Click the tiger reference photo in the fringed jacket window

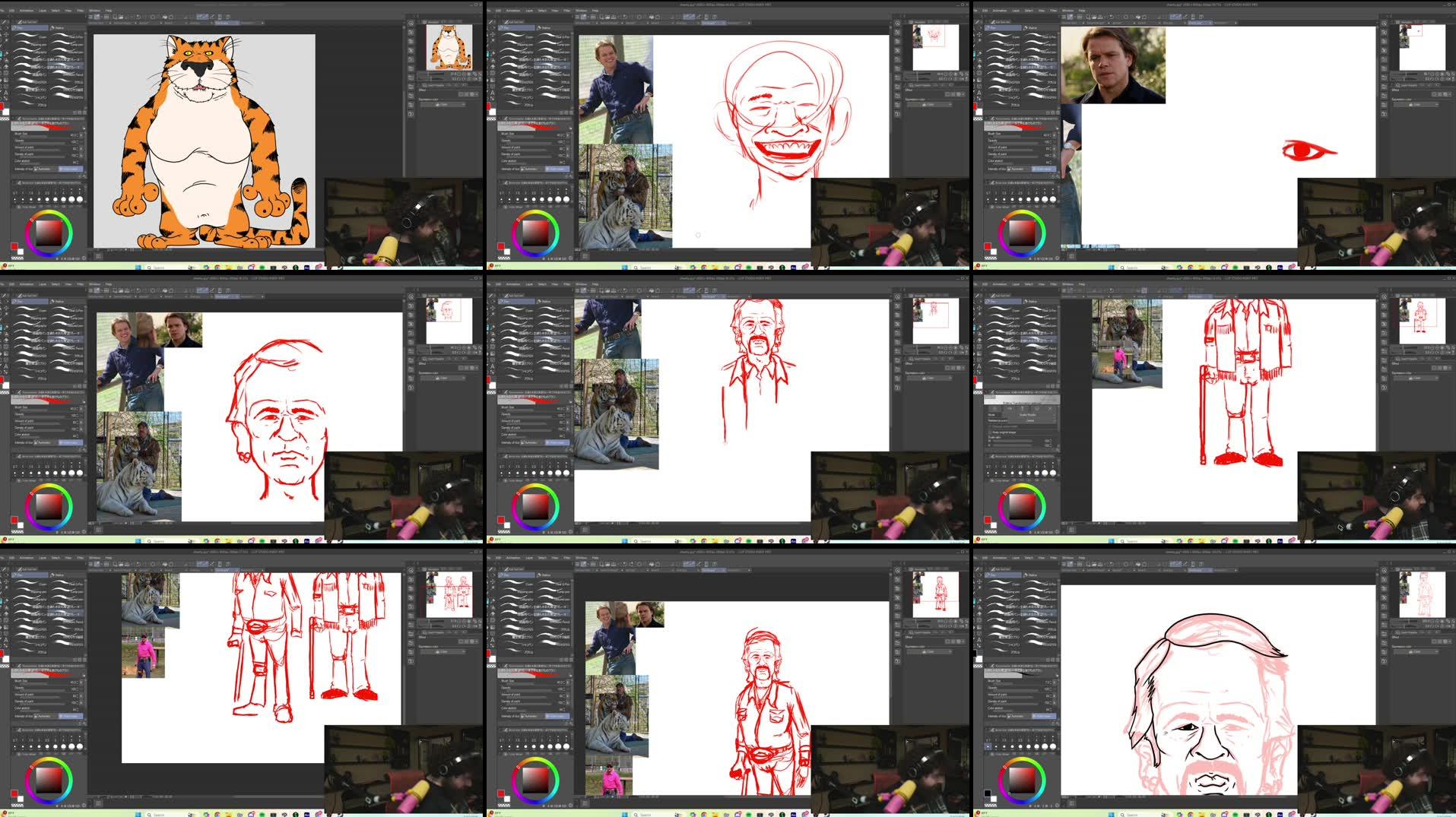pos(1128,344)
